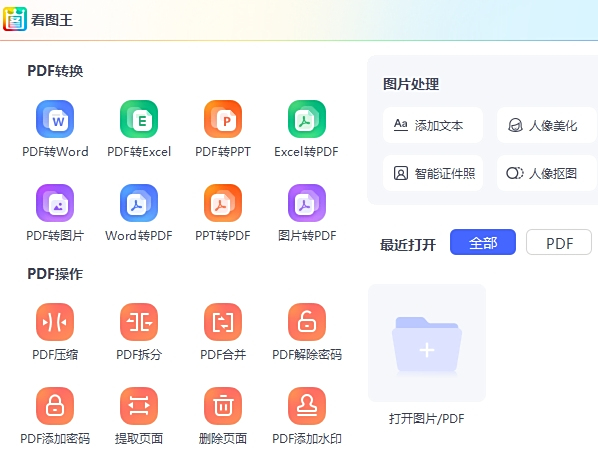Click the 添加文本 button

pyautogui.click(x=433, y=125)
